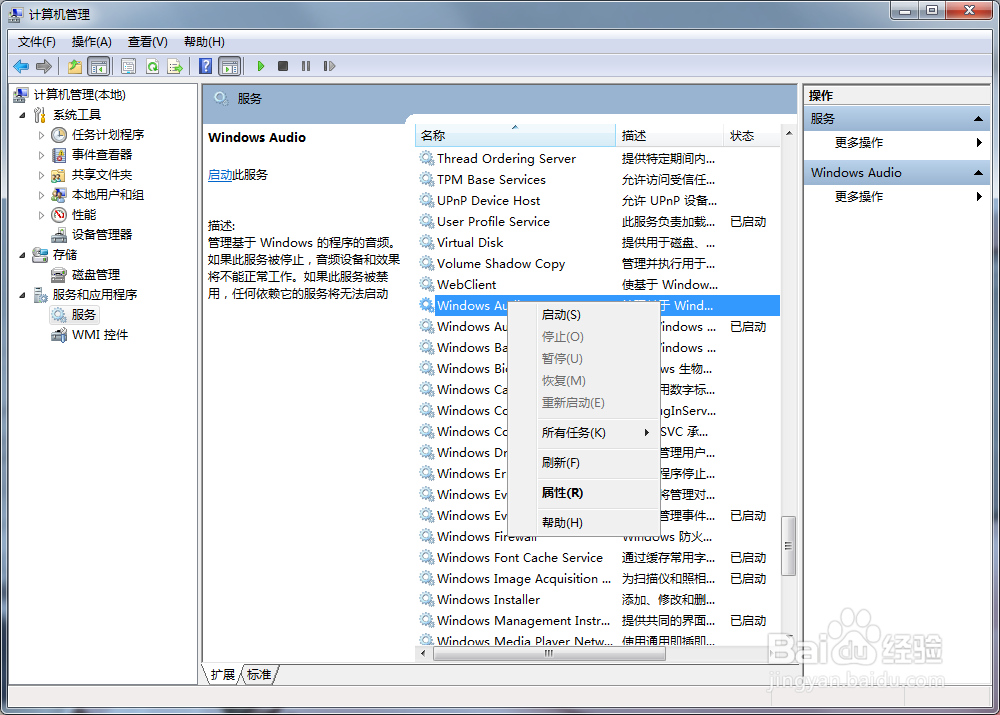Open the File (文件) menu
This screenshot has width=1000, height=715.
36,41
